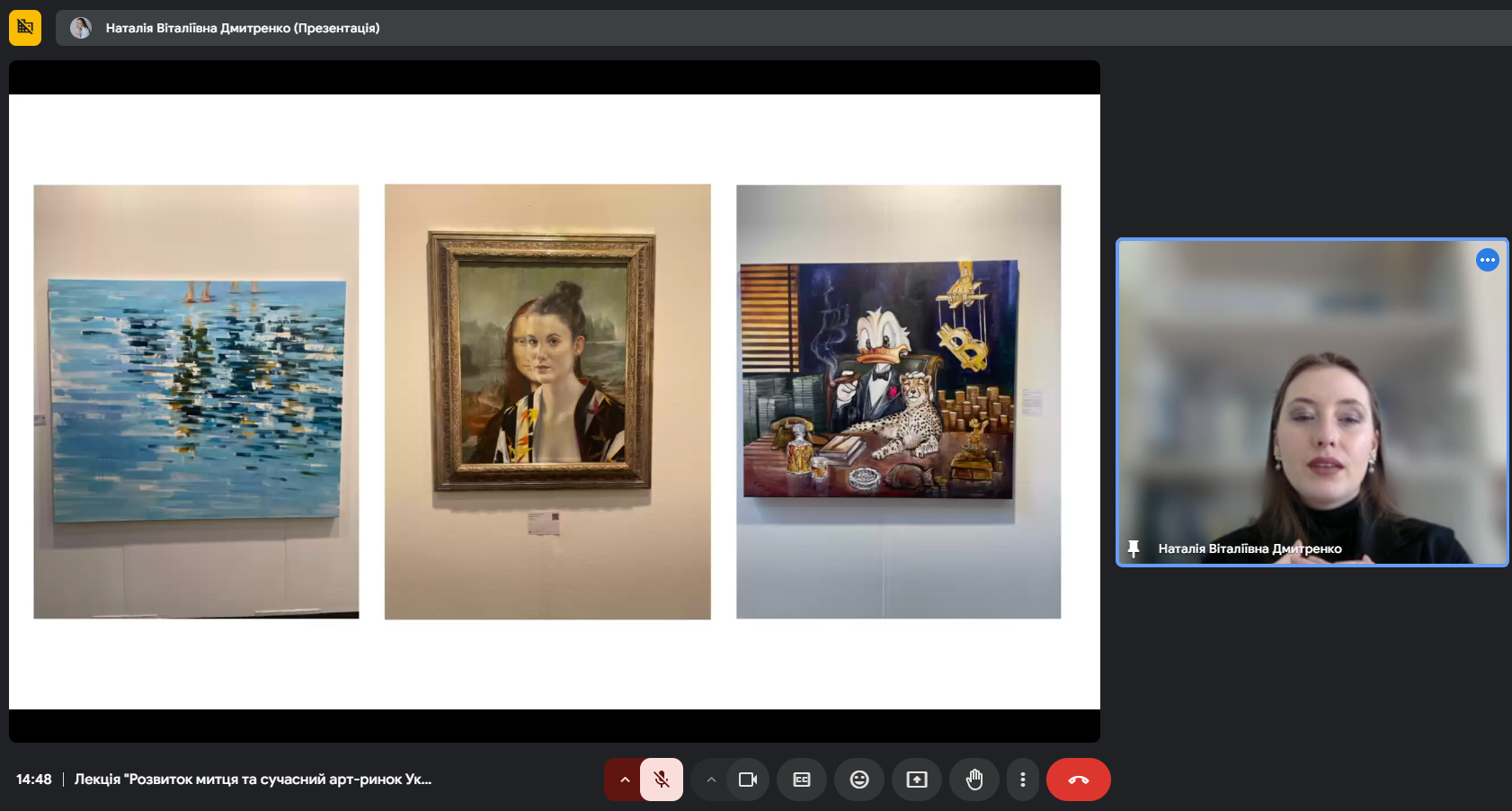Click the present now screen share icon

point(917,780)
